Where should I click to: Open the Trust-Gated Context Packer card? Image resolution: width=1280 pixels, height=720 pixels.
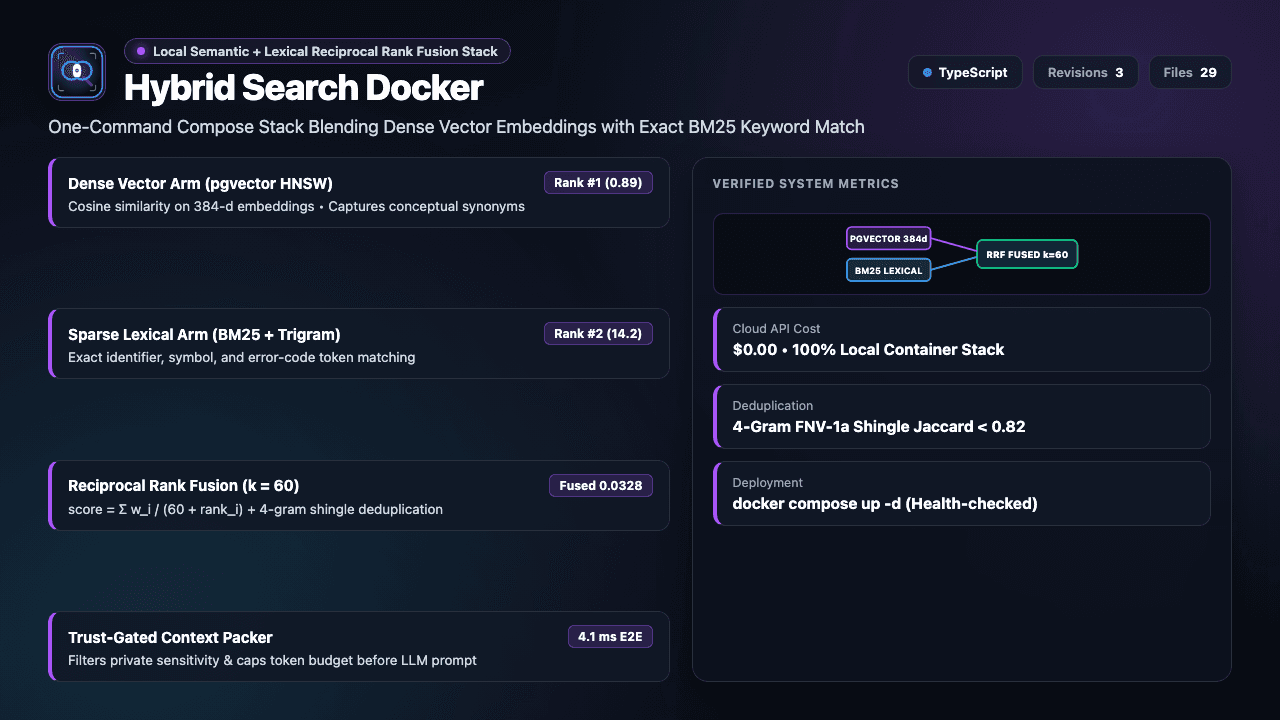point(359,647)
